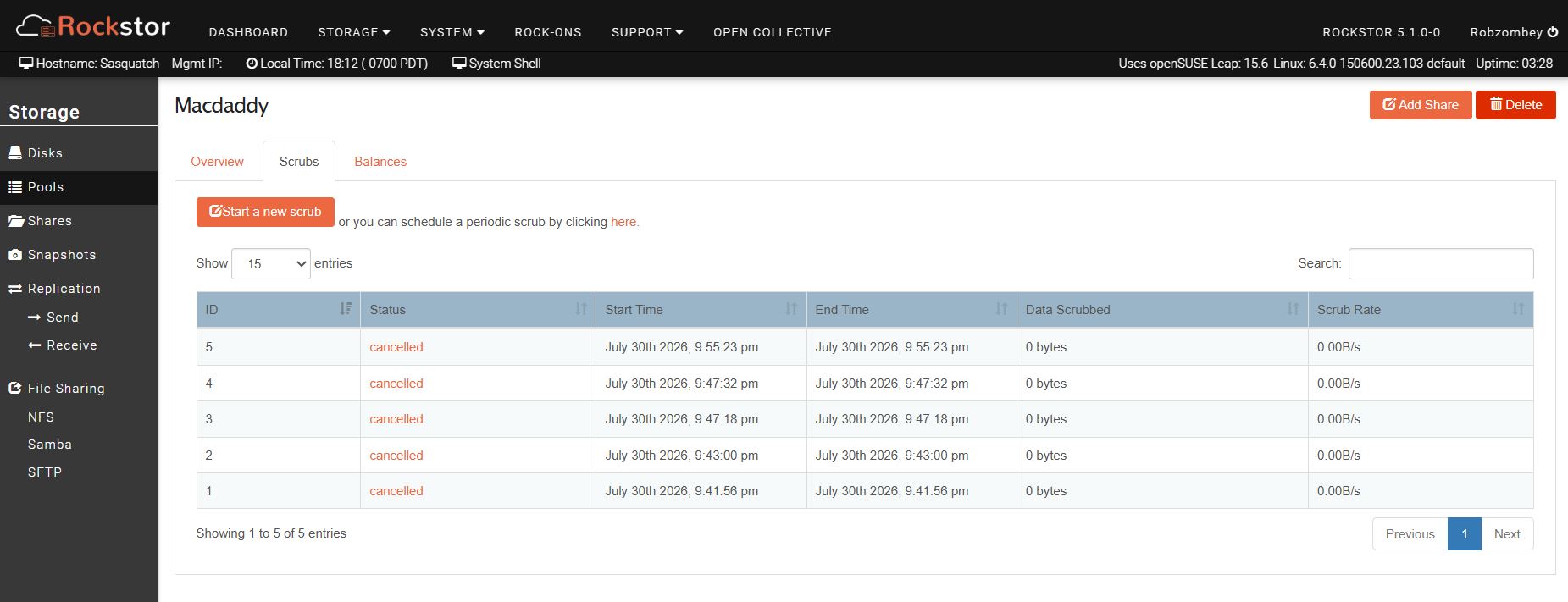The image size is (1568, 602).
Task: Click start time 9:55:23 pm cell
Action: (x=701, y=347)
